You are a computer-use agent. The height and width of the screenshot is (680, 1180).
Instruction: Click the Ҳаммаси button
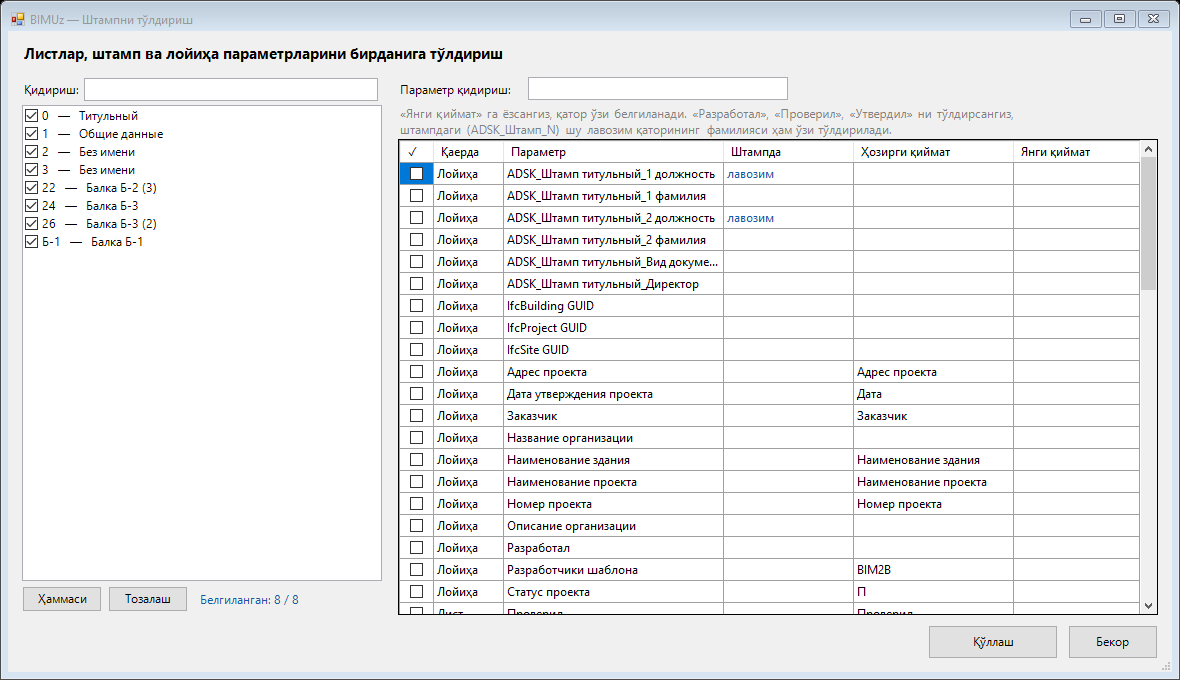[62, 600]
